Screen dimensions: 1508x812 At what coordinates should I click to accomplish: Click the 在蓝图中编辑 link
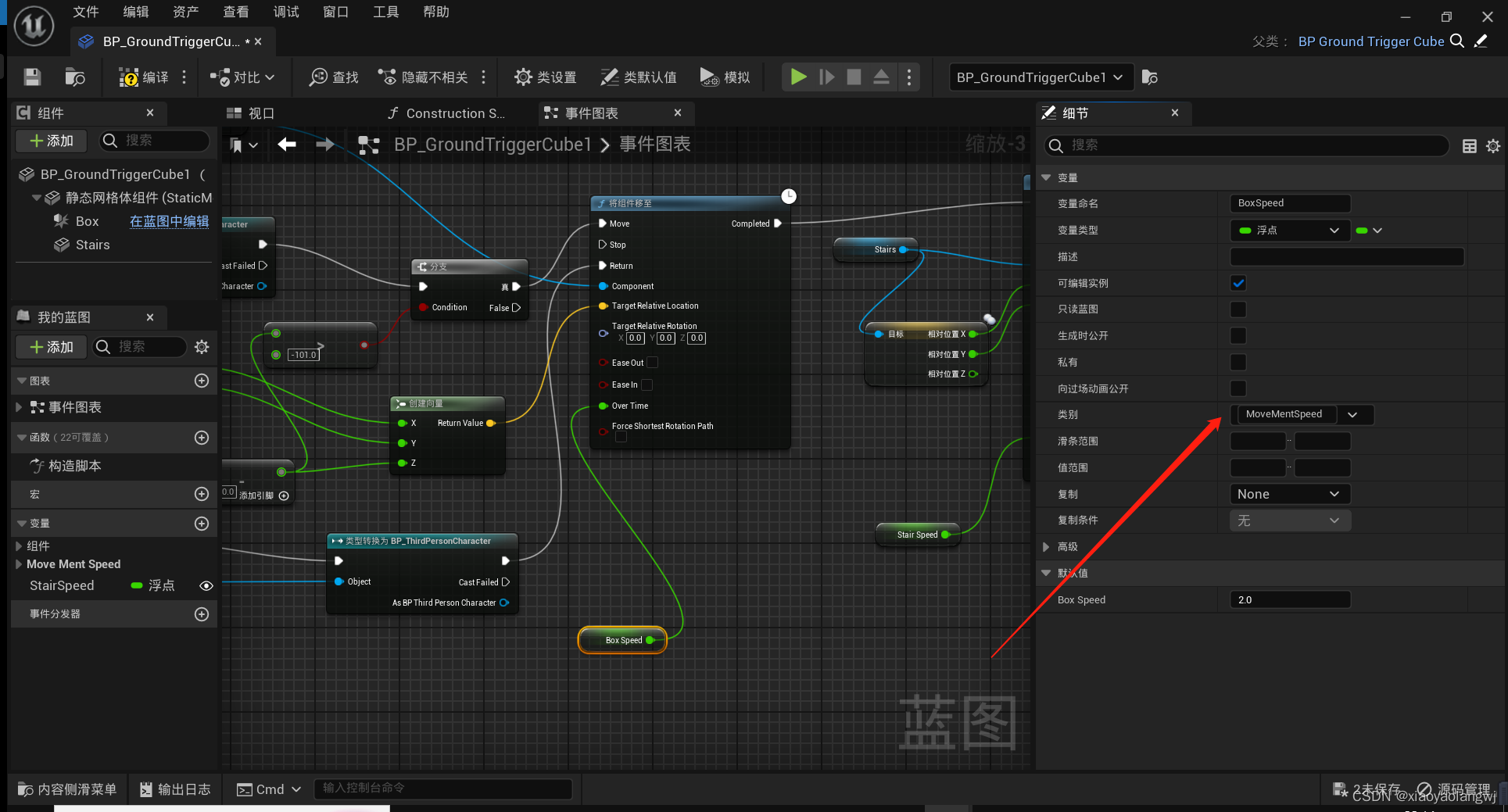point(169,221)
